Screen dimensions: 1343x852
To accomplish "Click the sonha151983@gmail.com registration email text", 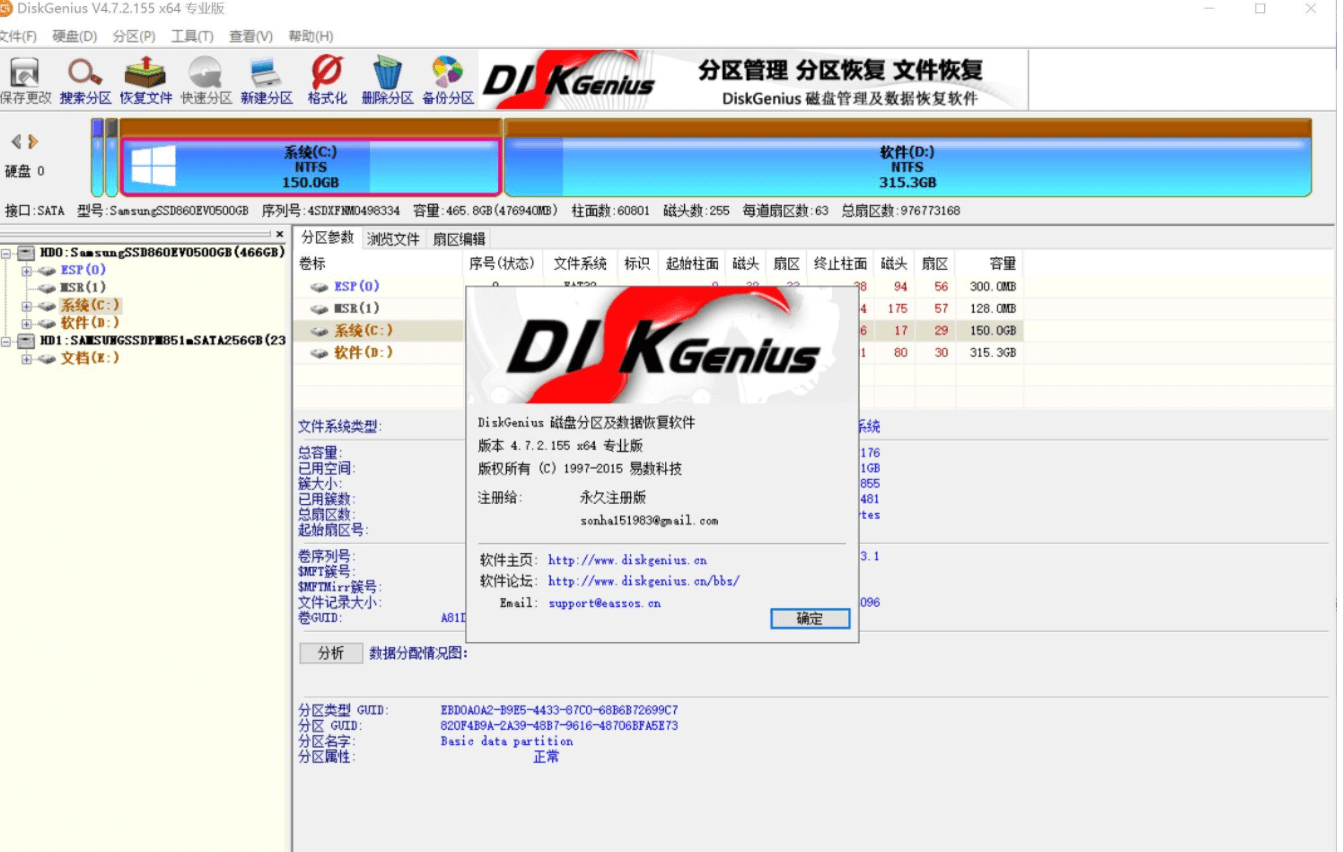I will point(649,521).
